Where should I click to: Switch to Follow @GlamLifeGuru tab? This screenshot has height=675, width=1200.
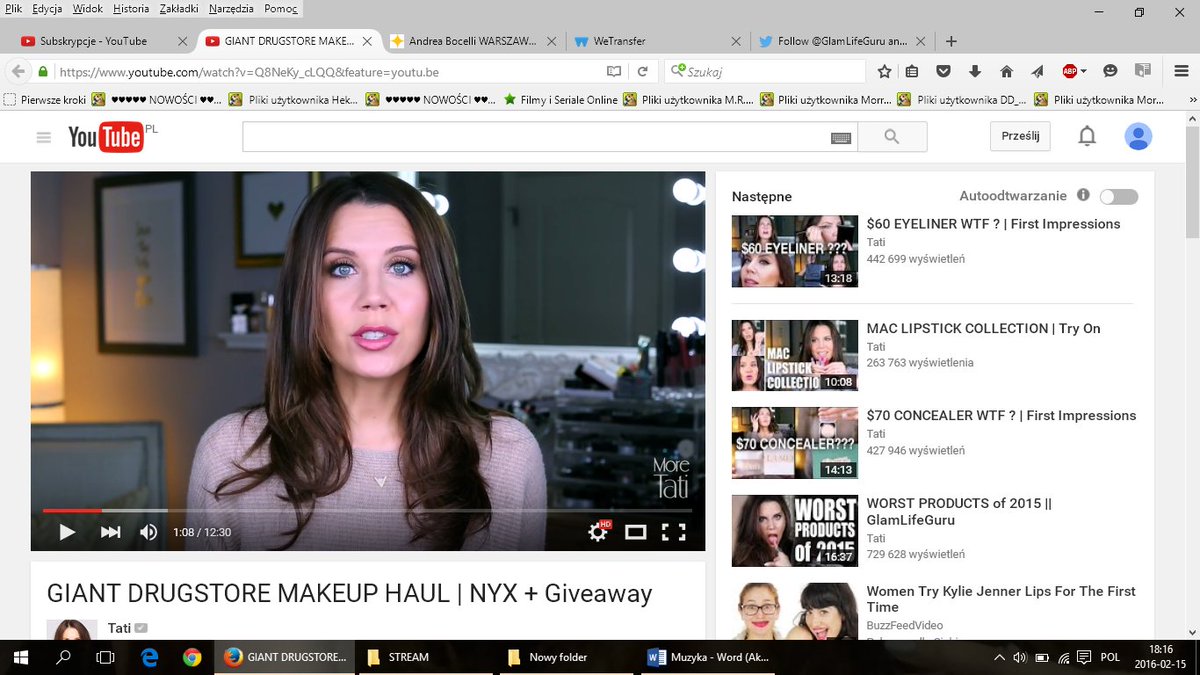(x=845, y=41)
